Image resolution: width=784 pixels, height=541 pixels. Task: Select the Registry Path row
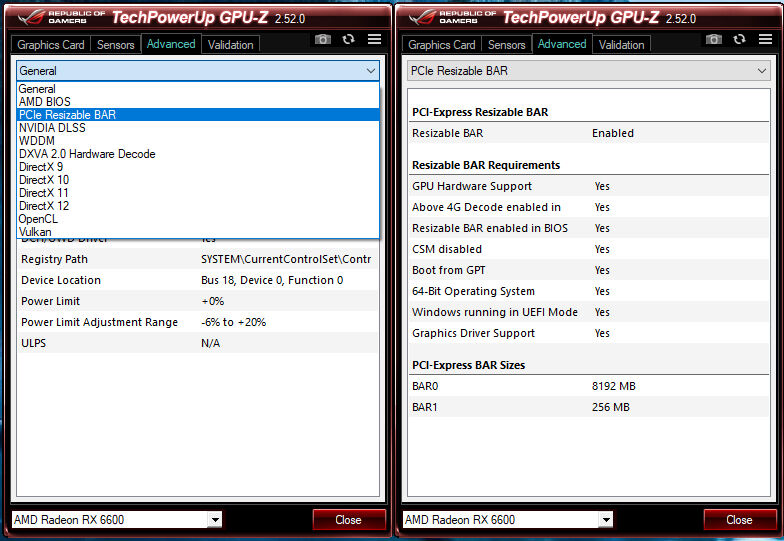pos(198,259)
